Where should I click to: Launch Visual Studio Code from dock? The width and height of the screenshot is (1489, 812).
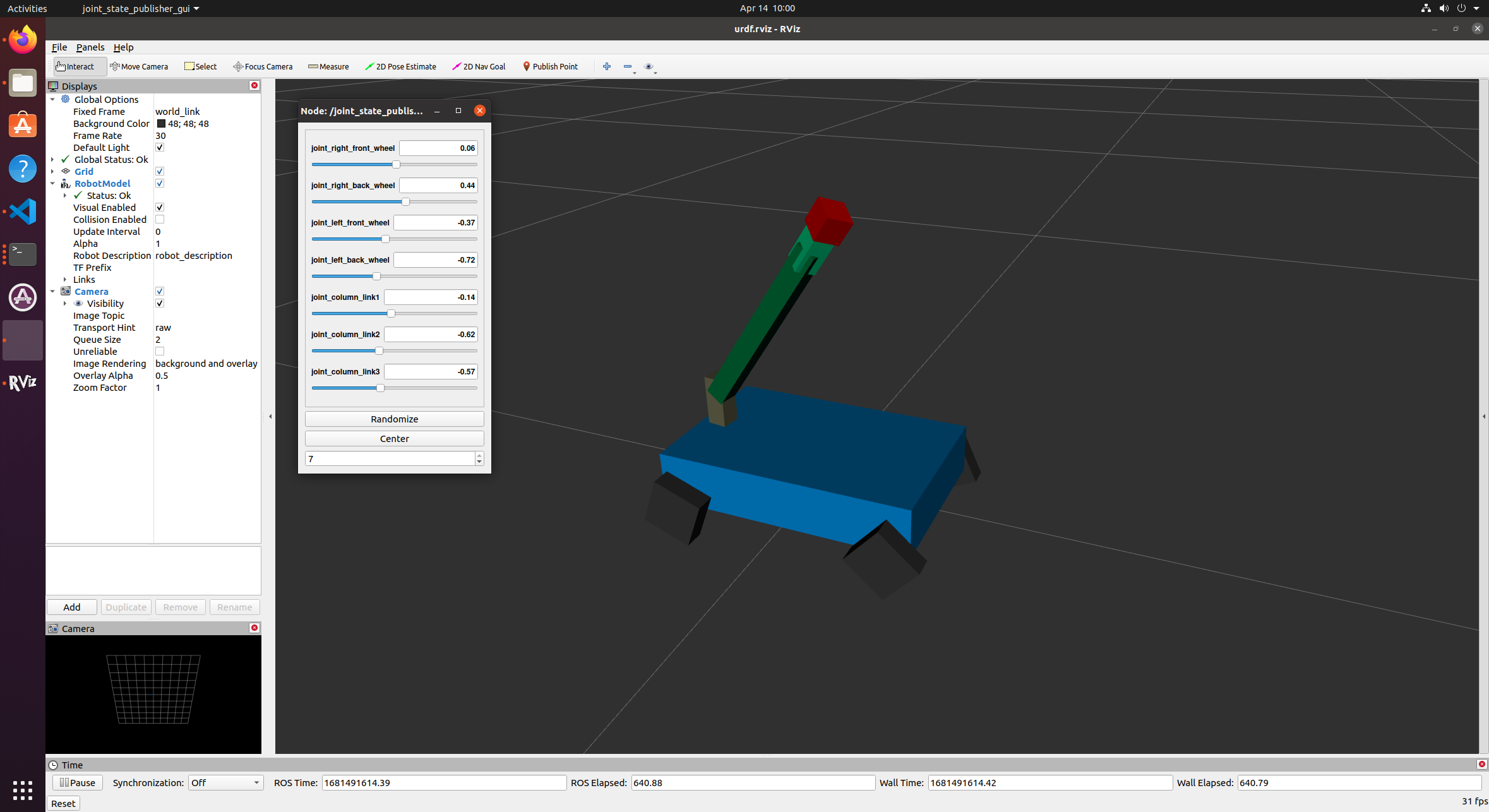click(23, 212)
